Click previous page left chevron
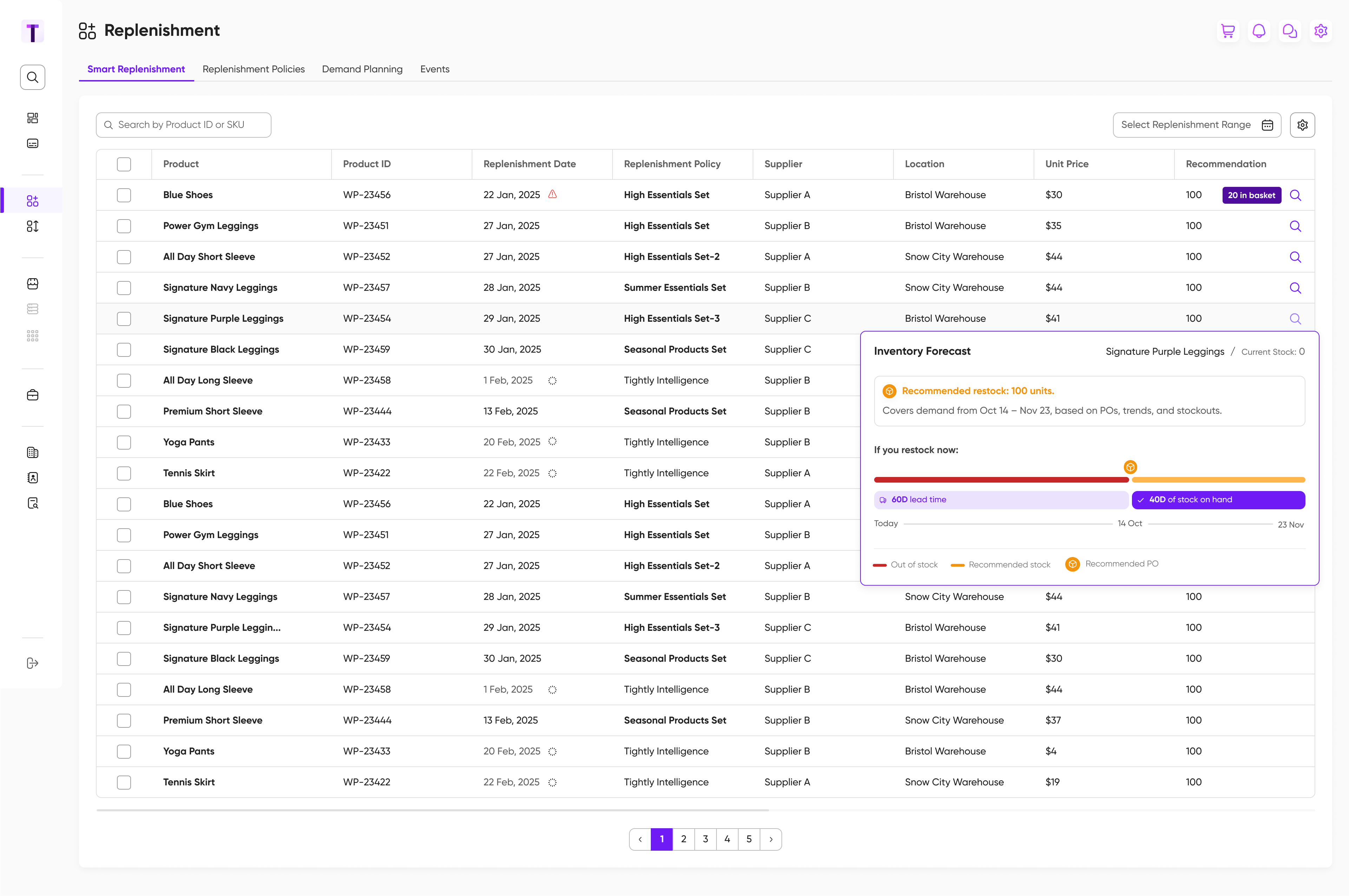 (640, 839)
